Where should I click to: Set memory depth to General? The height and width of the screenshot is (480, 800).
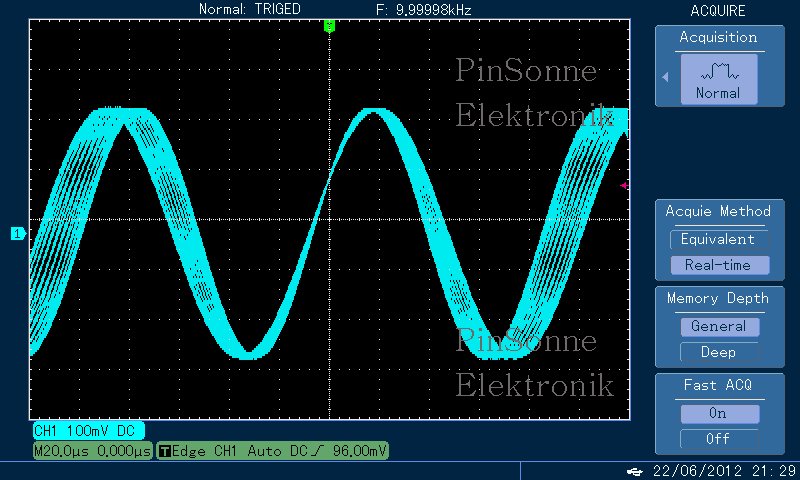[x=719, y=326]
